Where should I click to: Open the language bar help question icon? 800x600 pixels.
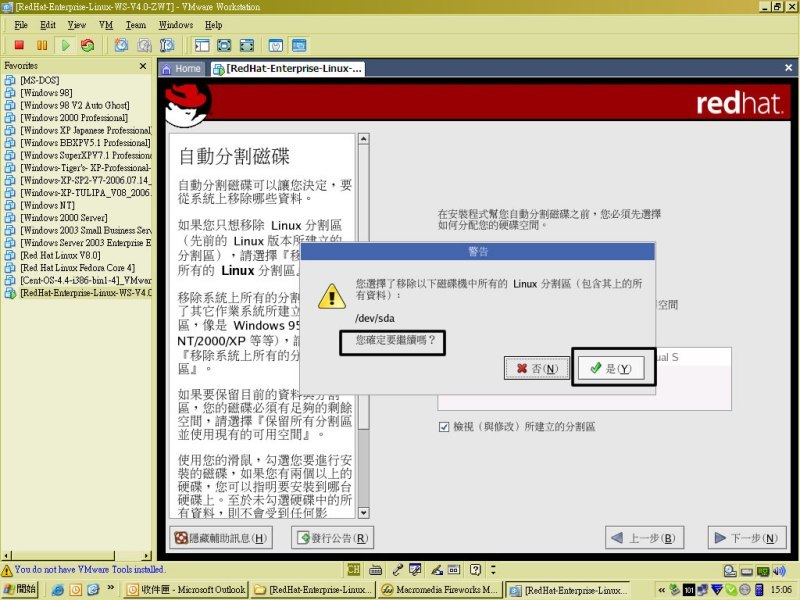476,569
